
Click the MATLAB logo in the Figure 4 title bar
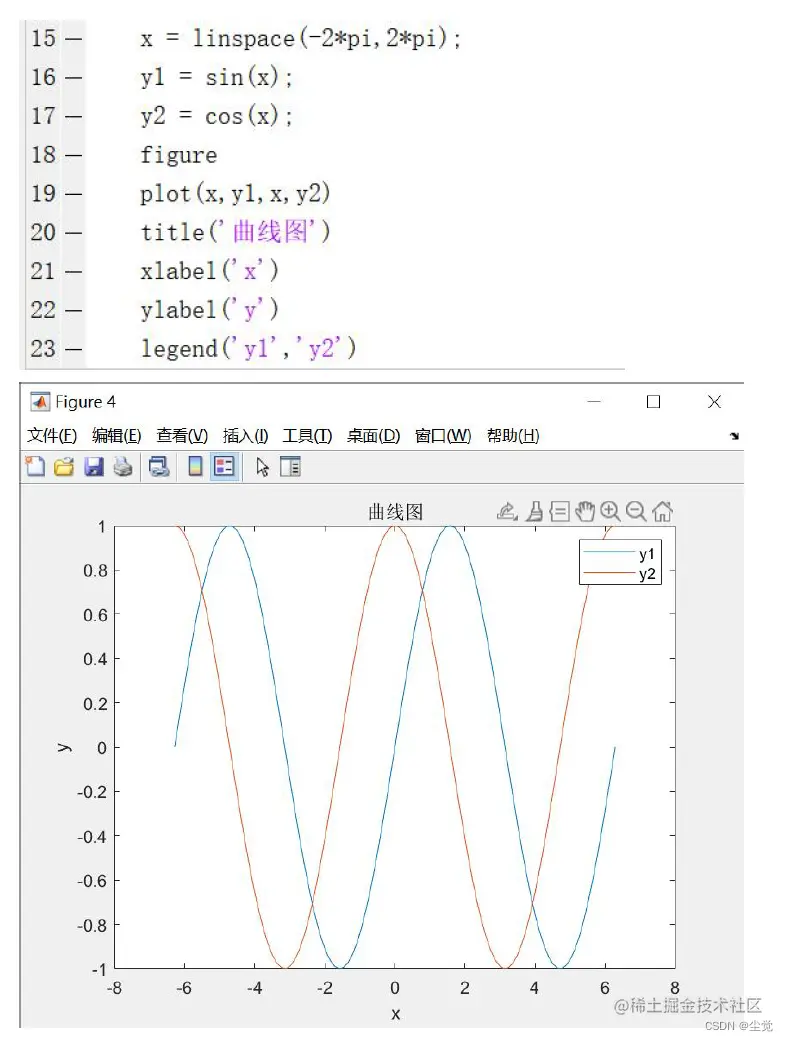[40, 402]
